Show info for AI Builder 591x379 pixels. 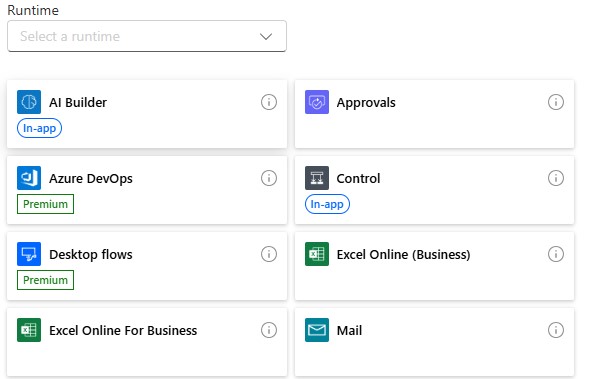coord(269,102)
